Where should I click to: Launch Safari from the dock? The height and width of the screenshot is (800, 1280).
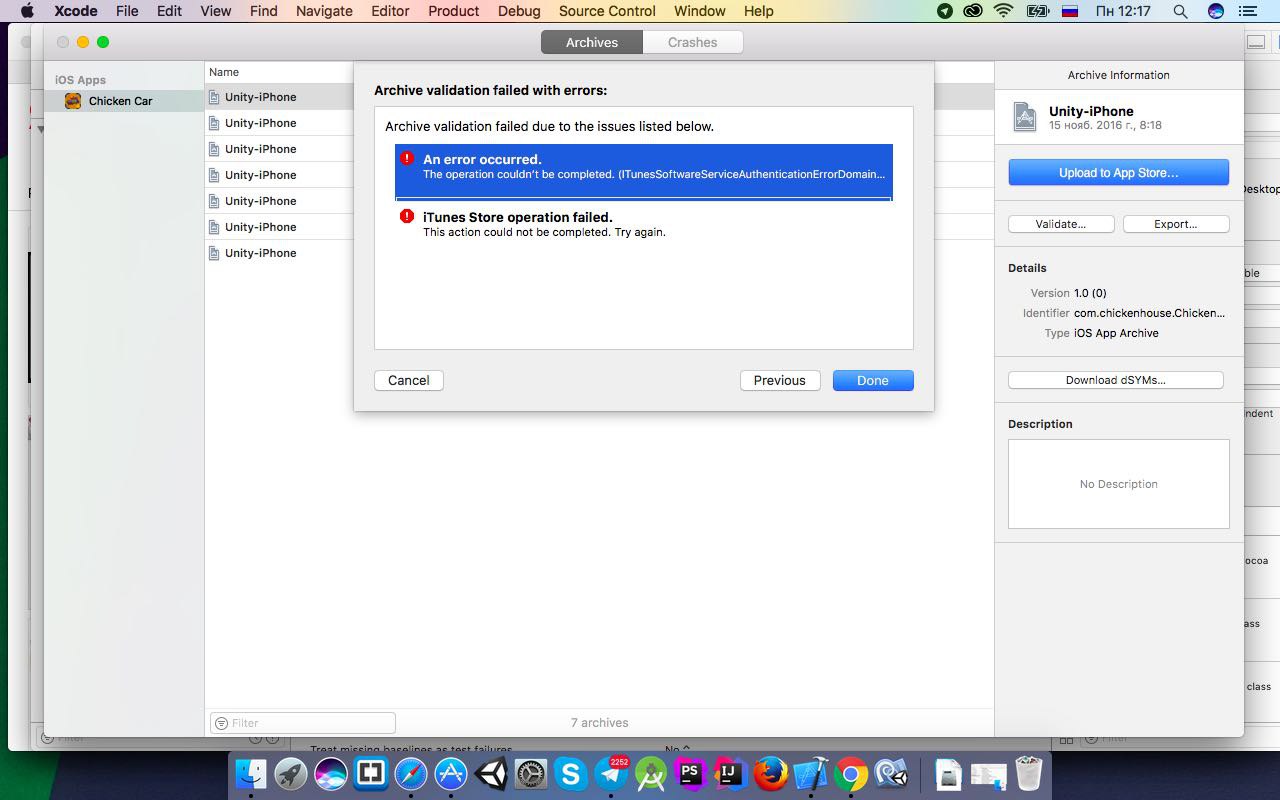(411, 774)
